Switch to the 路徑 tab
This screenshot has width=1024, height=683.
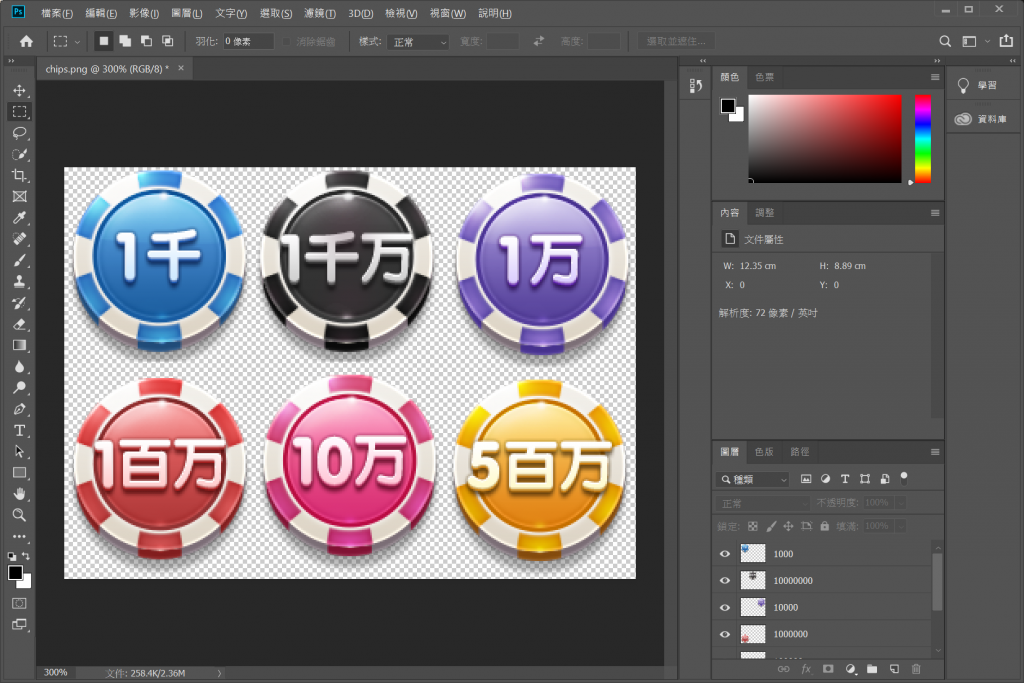click(x=799, y=452)
